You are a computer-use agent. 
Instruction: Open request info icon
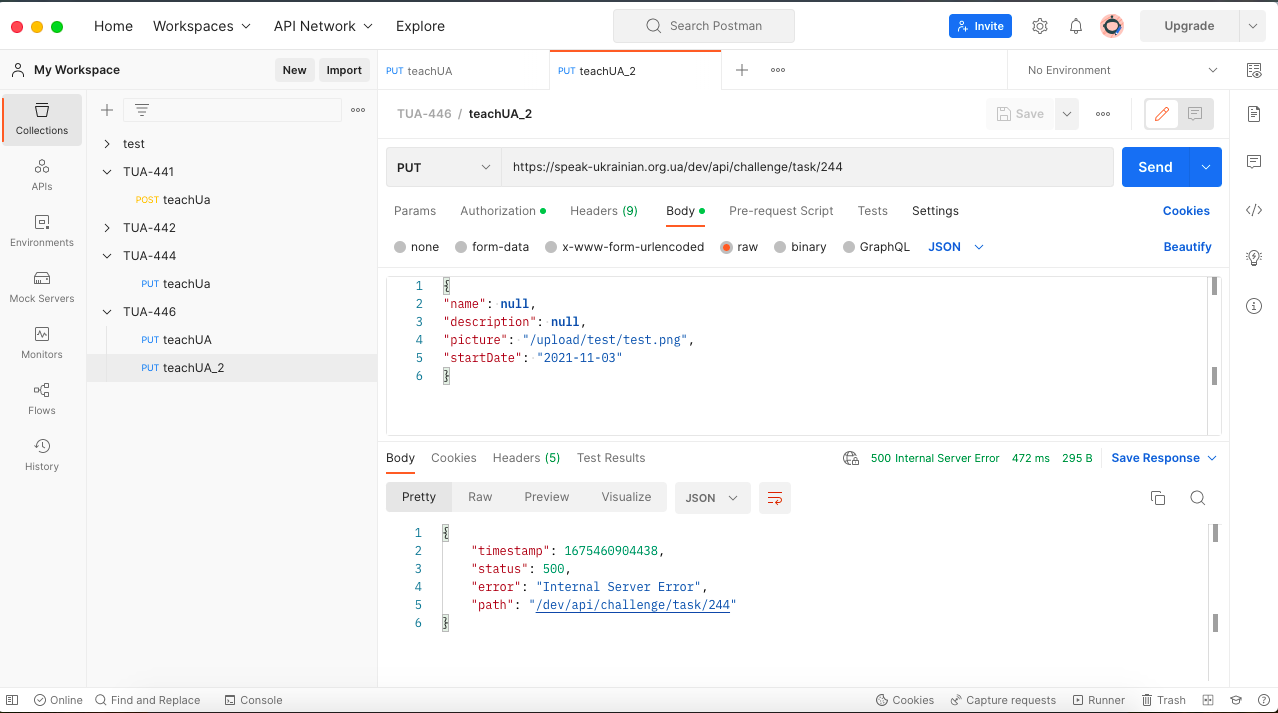[x=1254, y=306]
